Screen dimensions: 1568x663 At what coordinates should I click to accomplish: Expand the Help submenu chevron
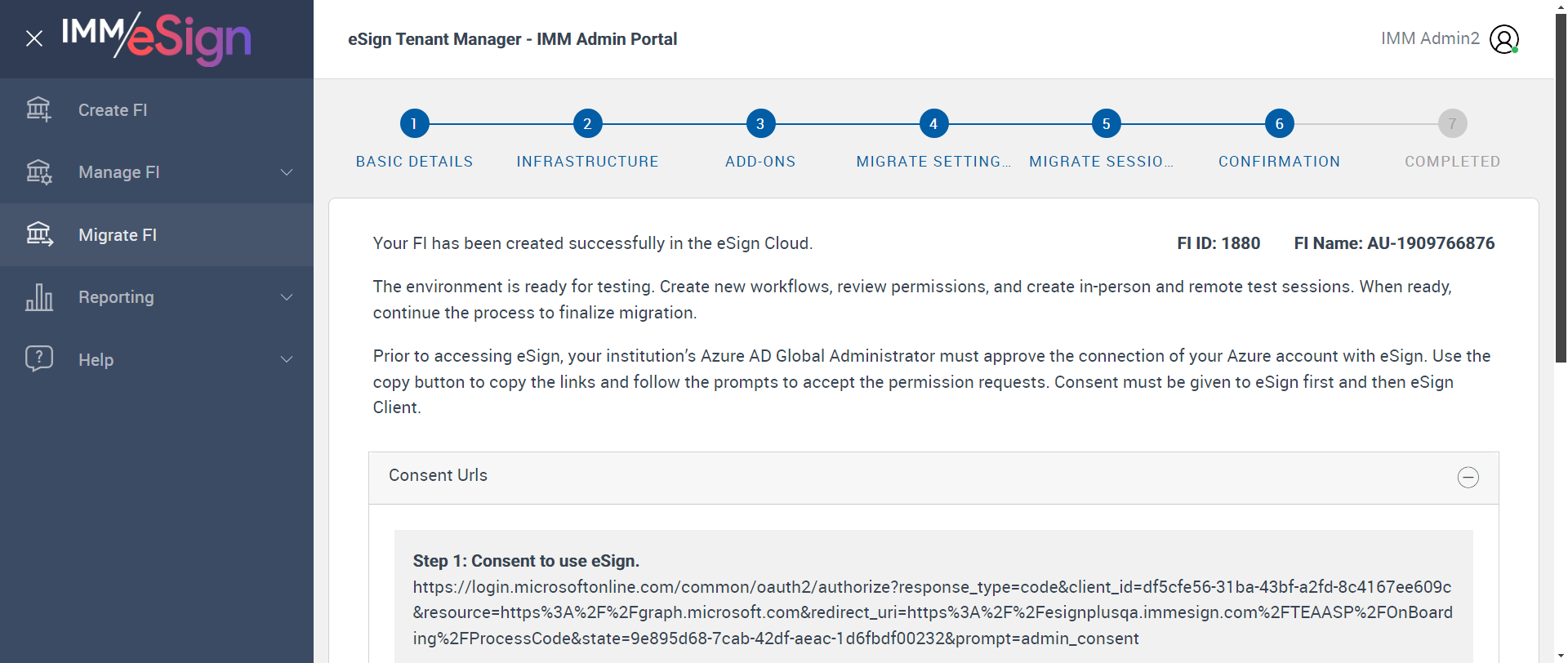pos(287,359)
